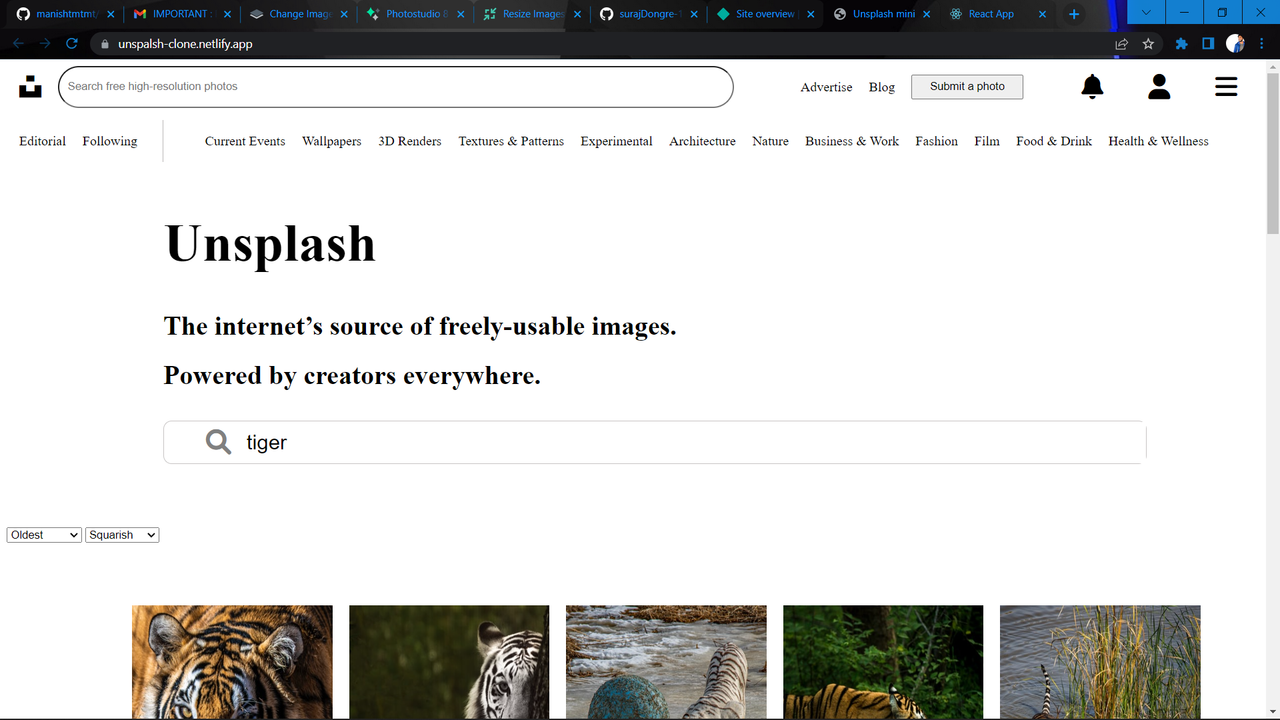Open the Blog link
The height and width of the screenshot is (720, 1280).
[x=881, y=87]
